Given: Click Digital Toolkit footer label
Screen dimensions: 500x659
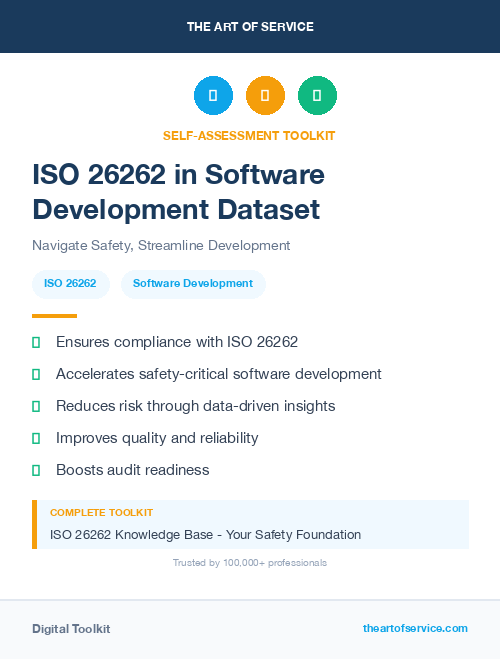Looking at the screenshot, I should (71, 629).
